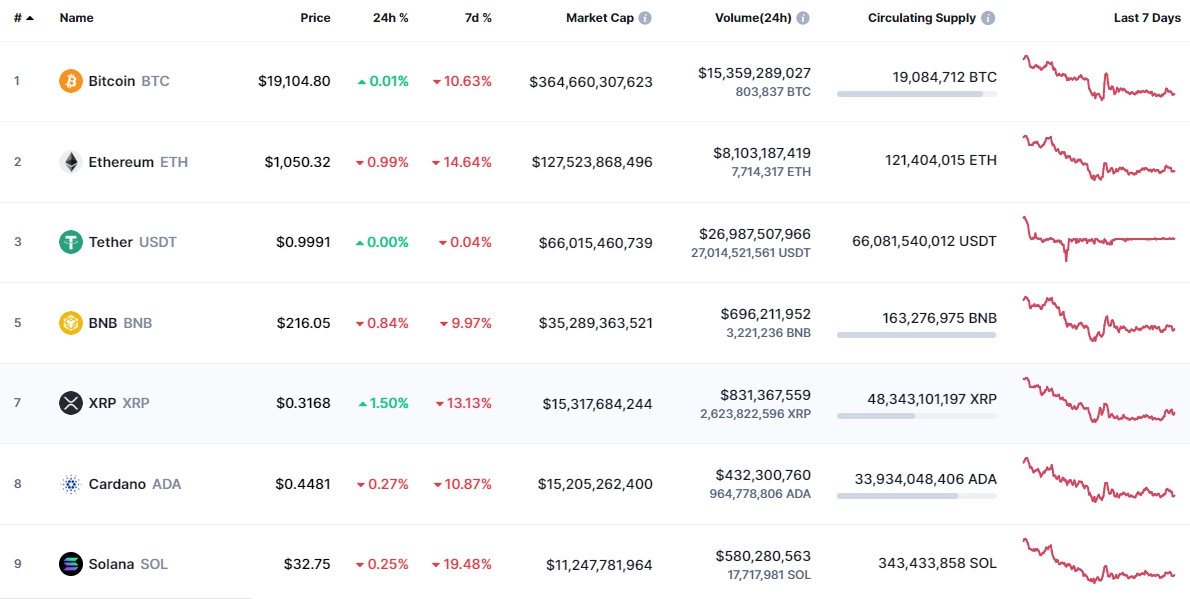This screenshot has height=599, width=1190.
Task: Click the Solana logo icon
Action: [x=71, y=564]
